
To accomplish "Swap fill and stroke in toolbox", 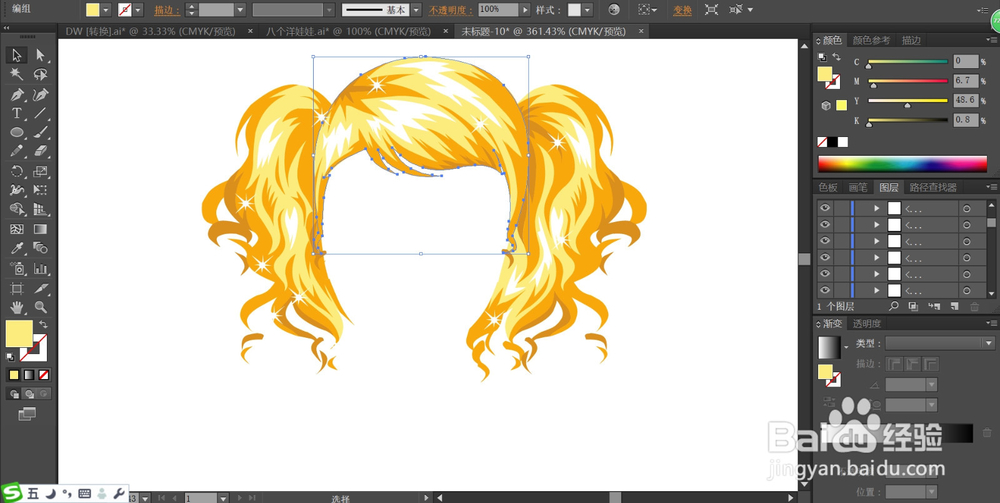I will tap(43, 324).
